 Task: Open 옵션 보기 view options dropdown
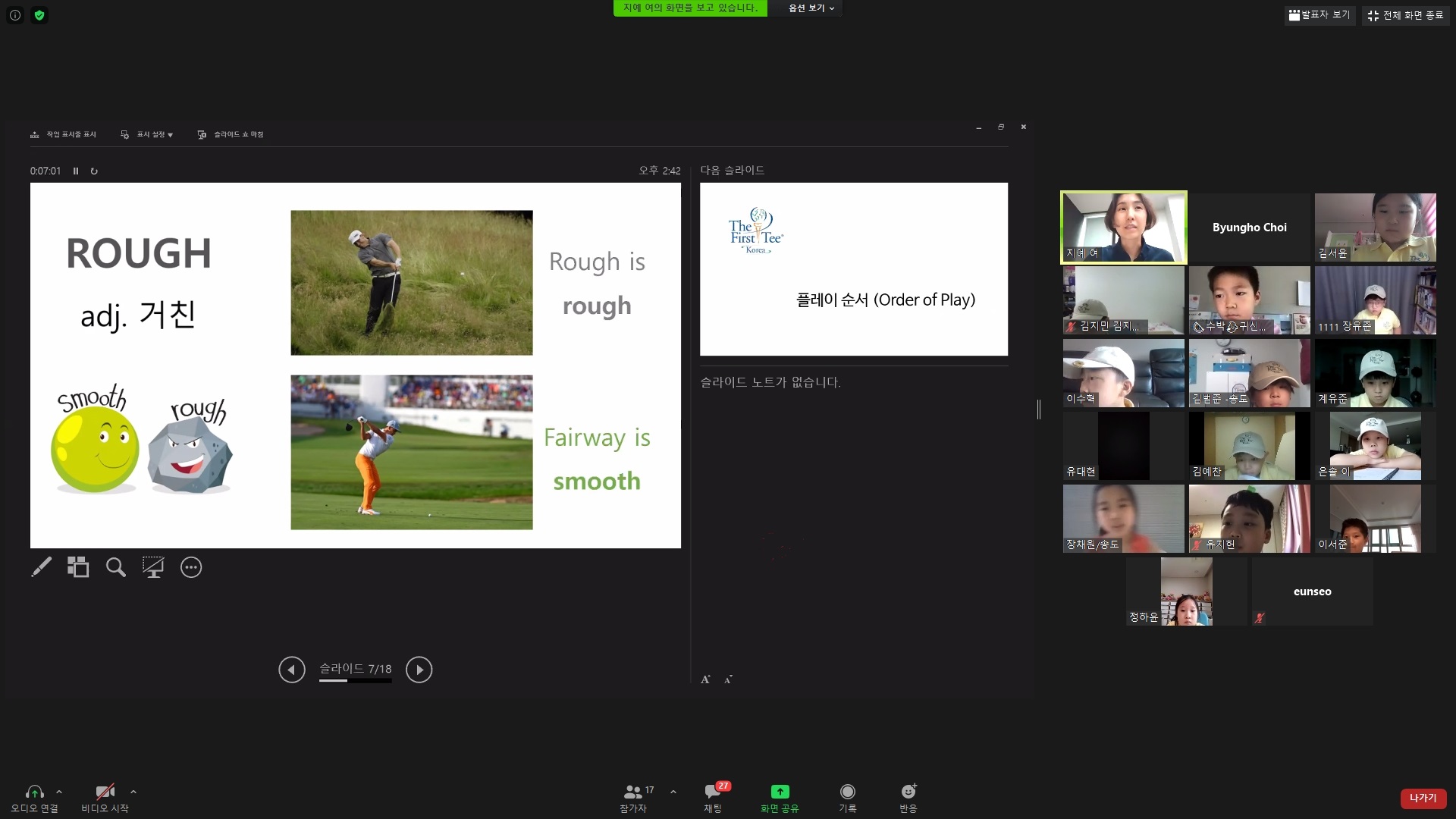(x=811, y=8)
